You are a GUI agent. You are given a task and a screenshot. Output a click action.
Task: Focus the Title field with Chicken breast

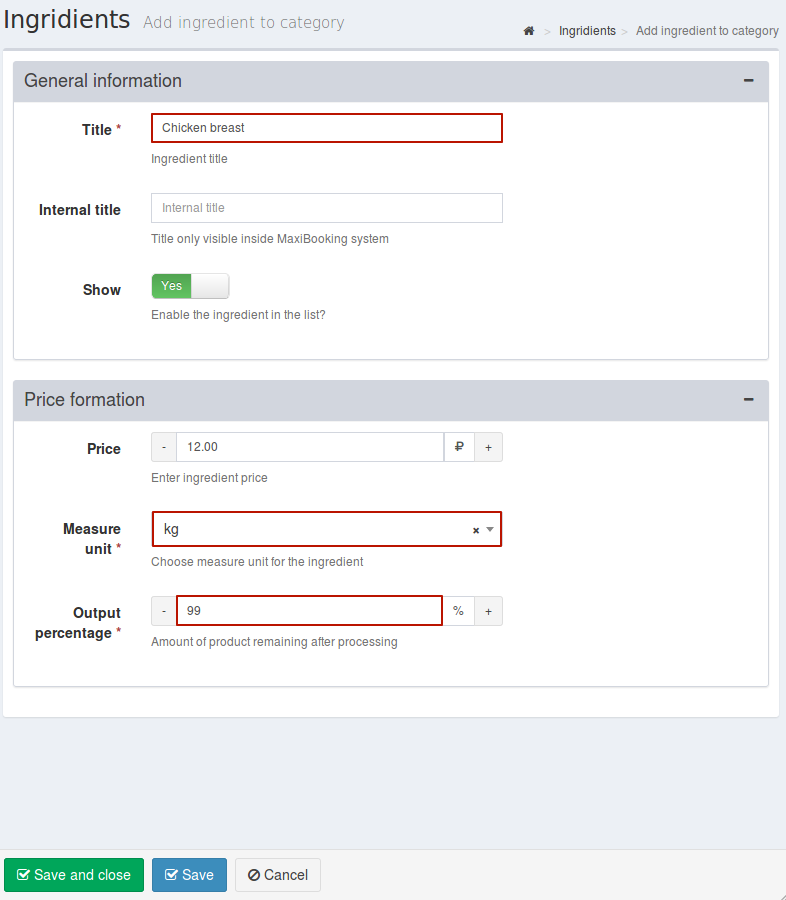pos(327,128)
